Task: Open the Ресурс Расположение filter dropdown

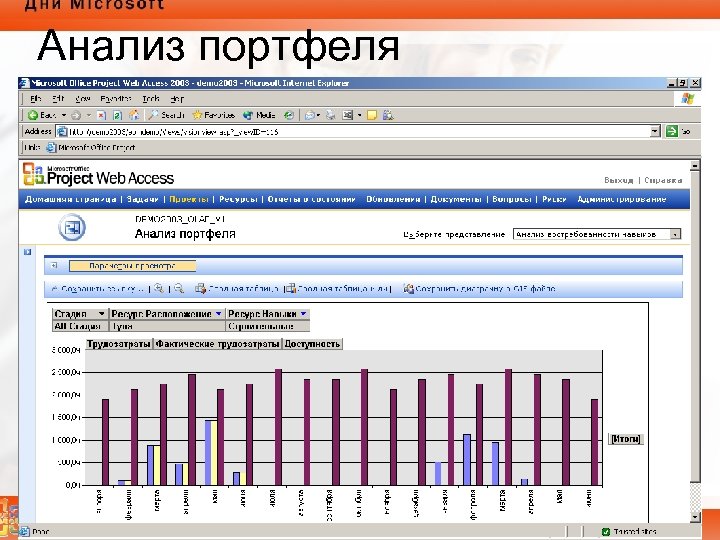Action: 219,314
